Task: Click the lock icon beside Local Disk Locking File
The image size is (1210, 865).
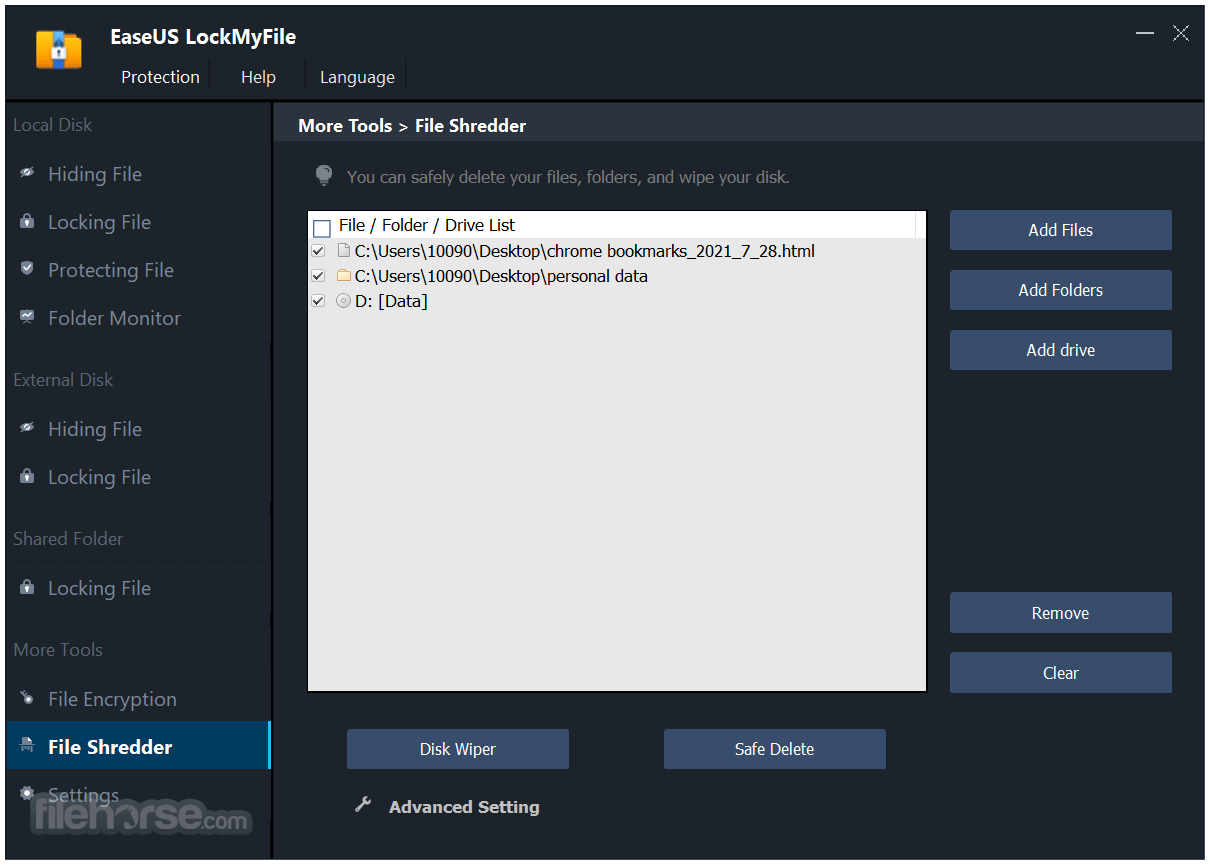Action: click(27, 221)
